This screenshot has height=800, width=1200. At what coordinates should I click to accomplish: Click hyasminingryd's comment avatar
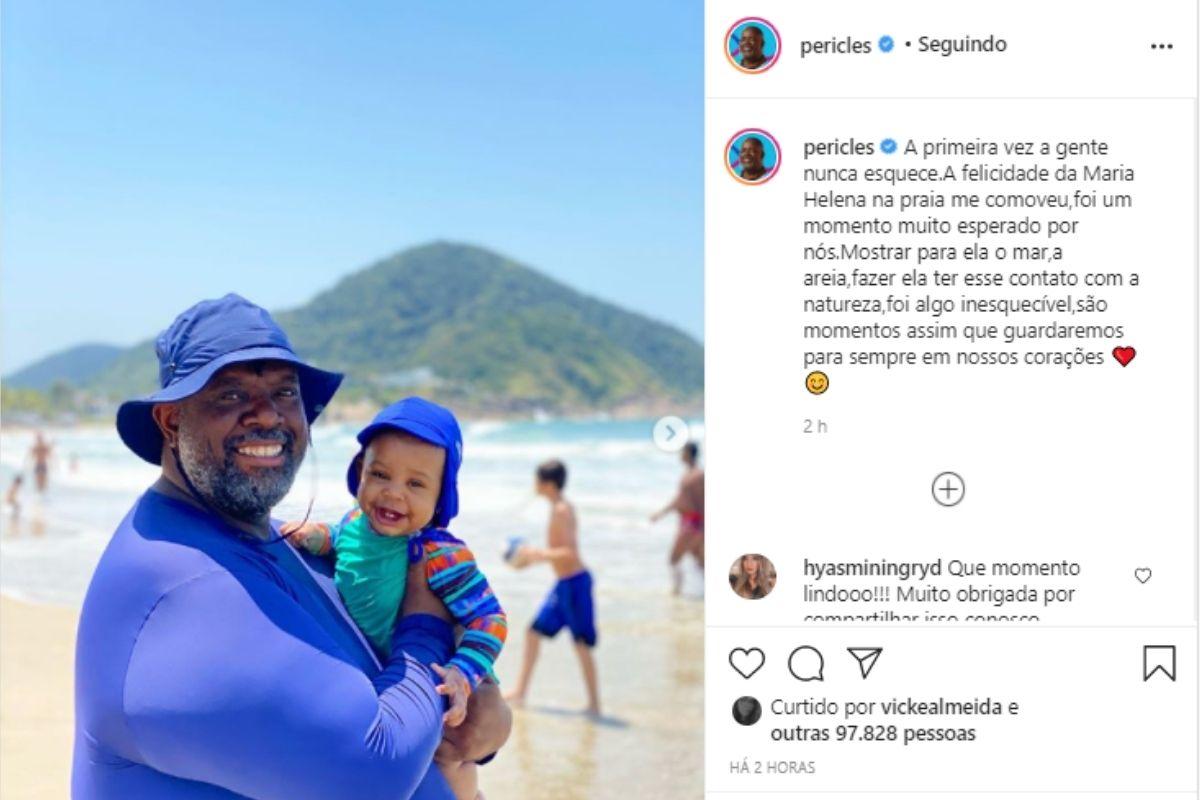[752, 577]
